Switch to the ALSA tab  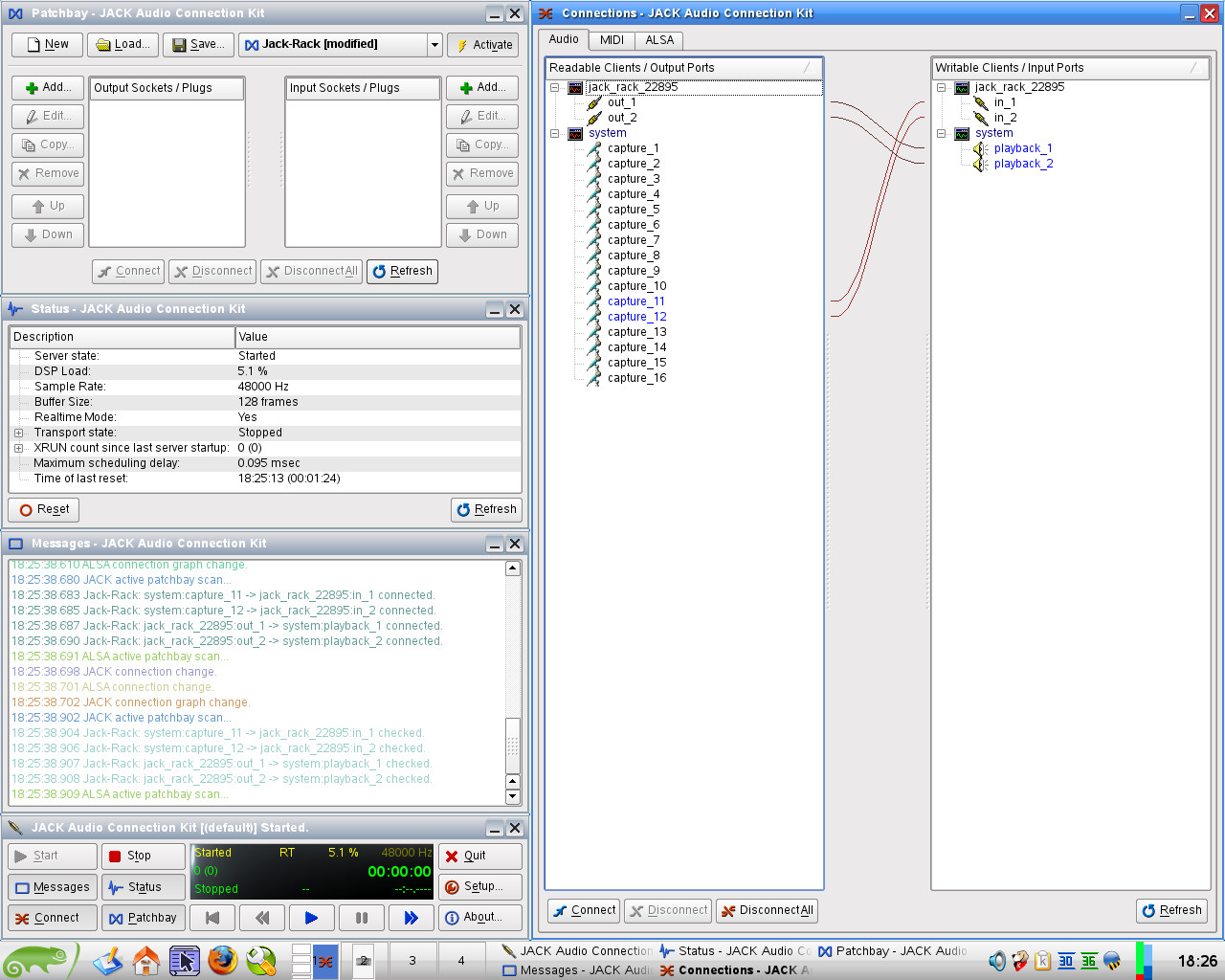pyautogui.click(x=659, y=40)
